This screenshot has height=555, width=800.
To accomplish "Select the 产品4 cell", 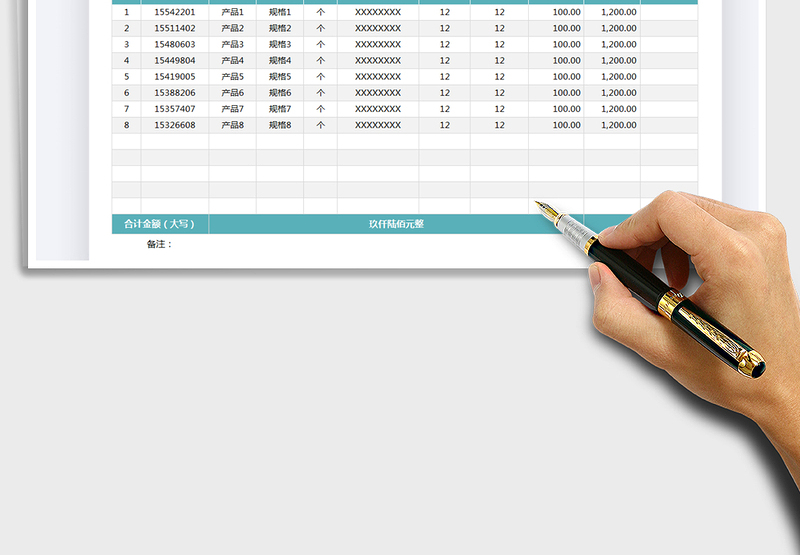I will 233,60.
